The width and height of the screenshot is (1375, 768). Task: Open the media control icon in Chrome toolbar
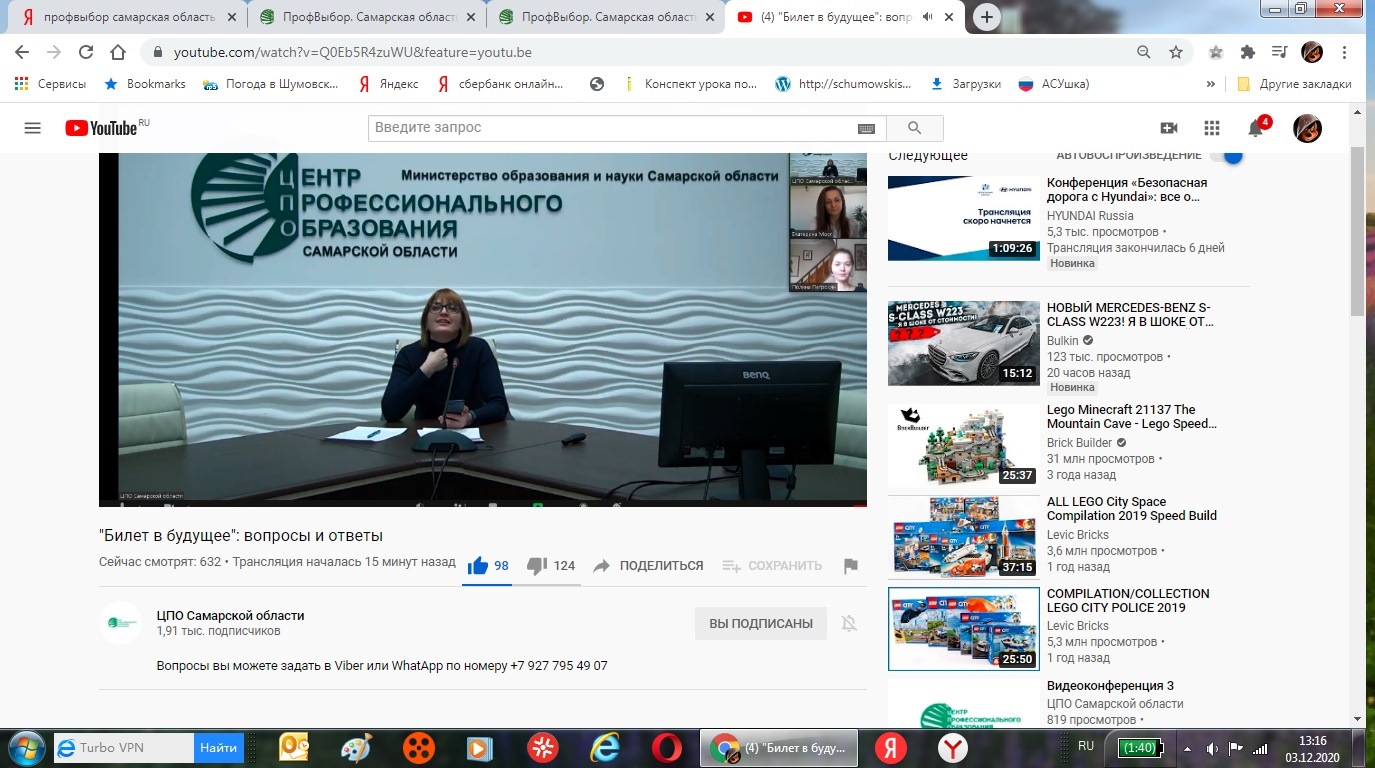pos(1278,52)
